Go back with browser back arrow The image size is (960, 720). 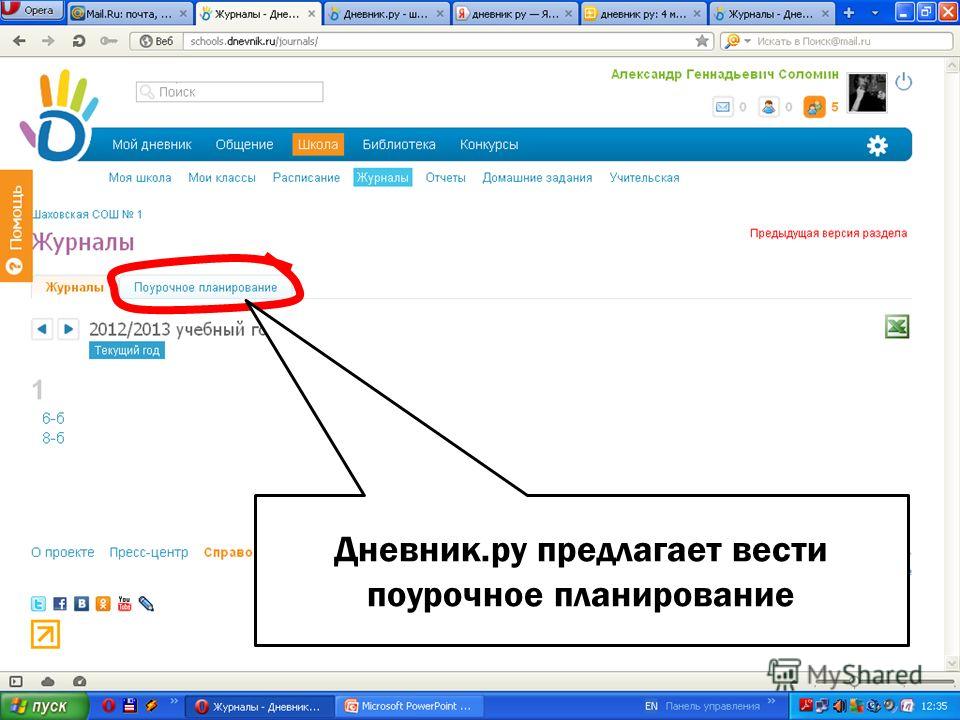pos(20,41)
